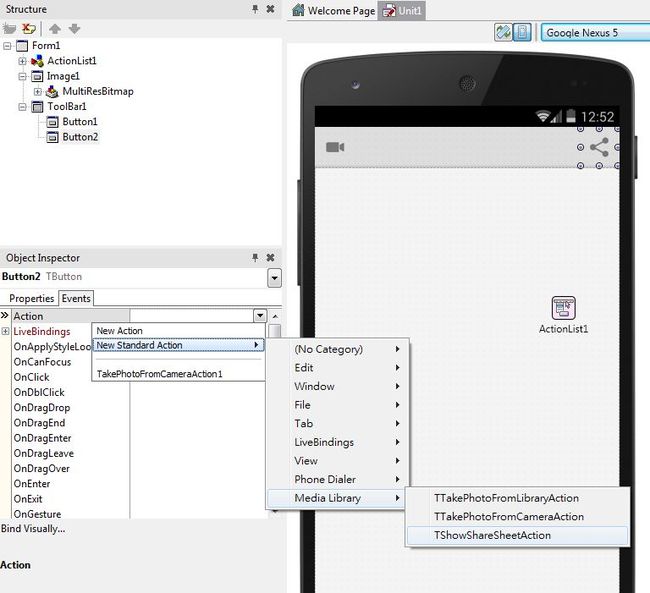
Task: Click the Structure toolbar delete icon
Action: 29,29
